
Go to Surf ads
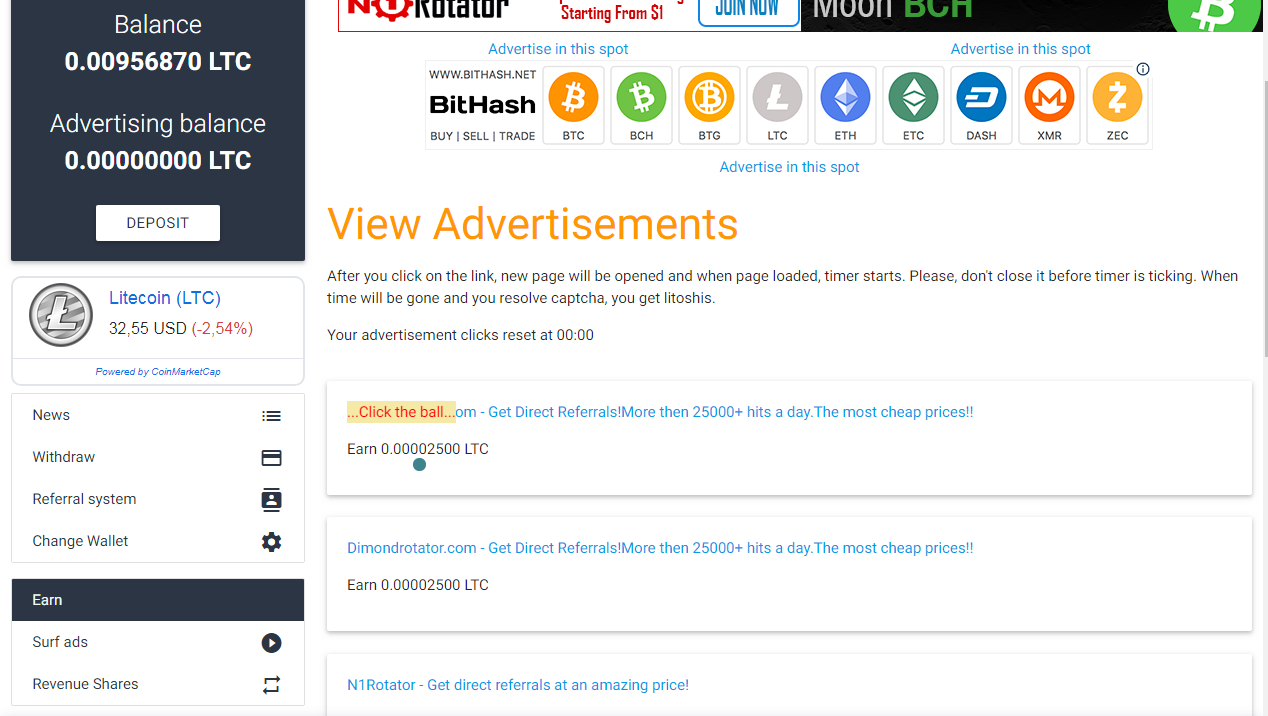pyautogui.click(x=158, y=643)
